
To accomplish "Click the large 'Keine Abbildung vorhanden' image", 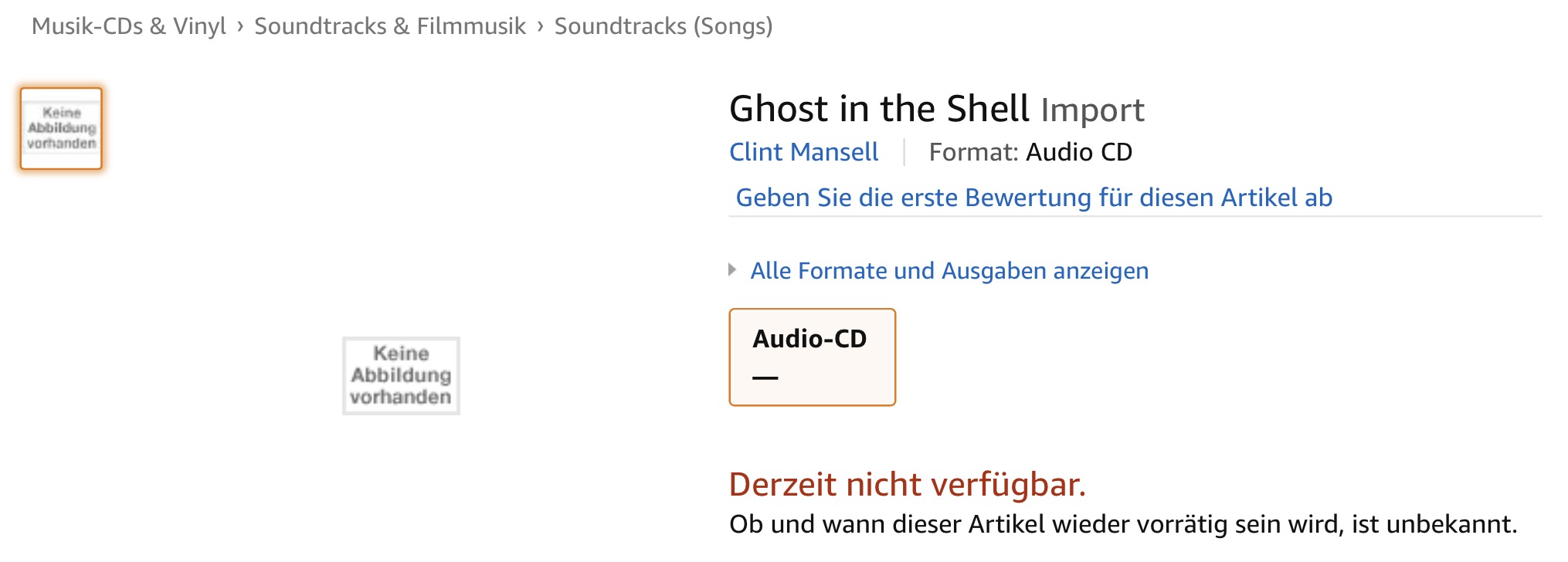I will click(x=401, y=375).
